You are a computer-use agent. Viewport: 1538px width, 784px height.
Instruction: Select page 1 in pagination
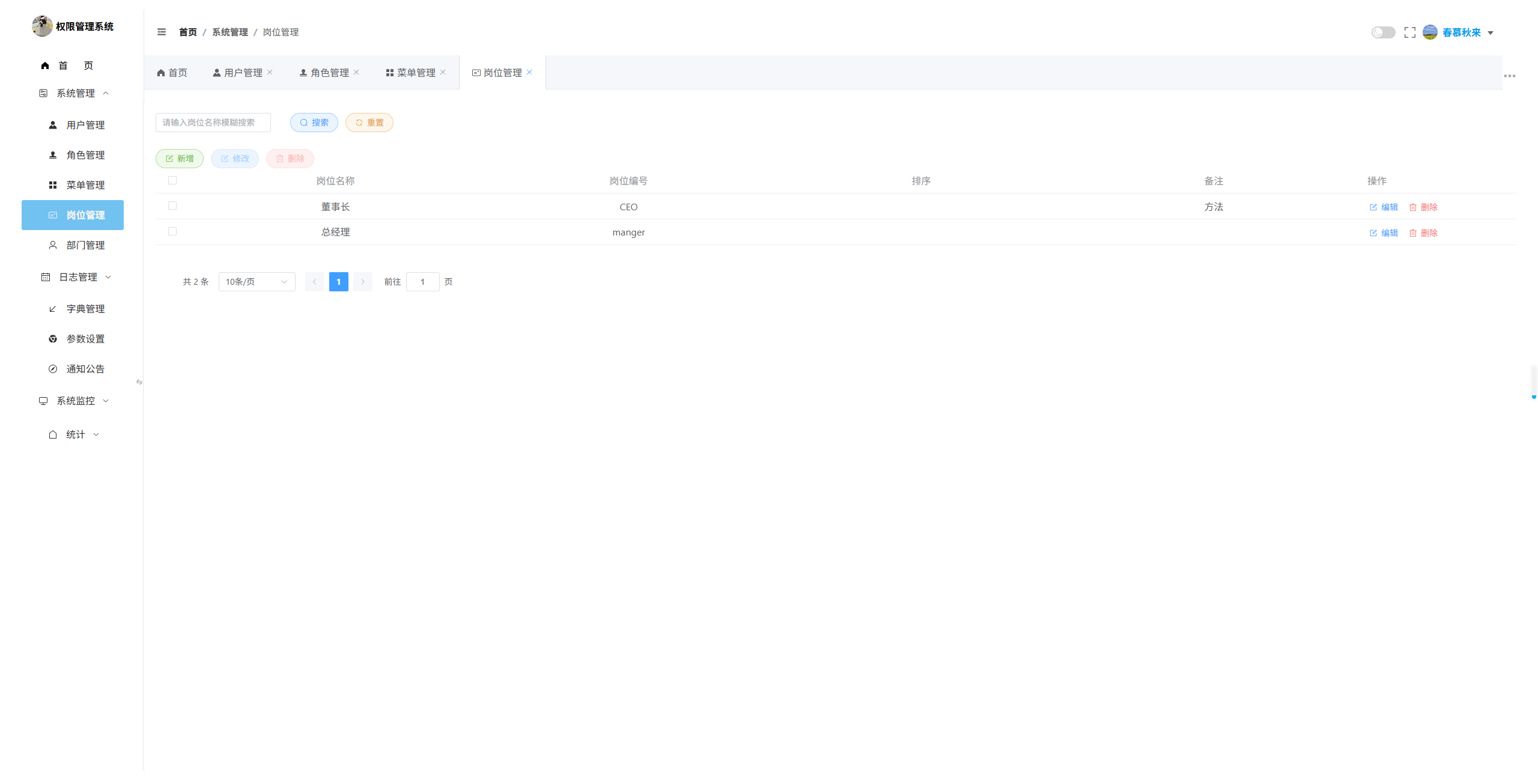[x=339, y=282]
